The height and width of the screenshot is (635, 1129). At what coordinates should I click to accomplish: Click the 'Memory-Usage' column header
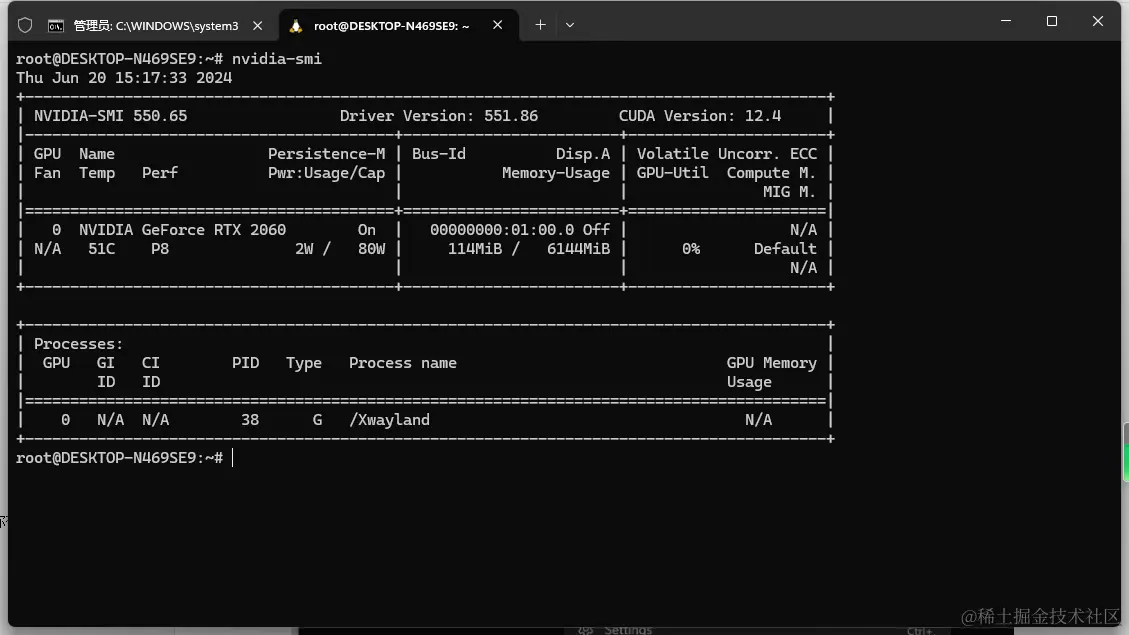tap(555, 173)
